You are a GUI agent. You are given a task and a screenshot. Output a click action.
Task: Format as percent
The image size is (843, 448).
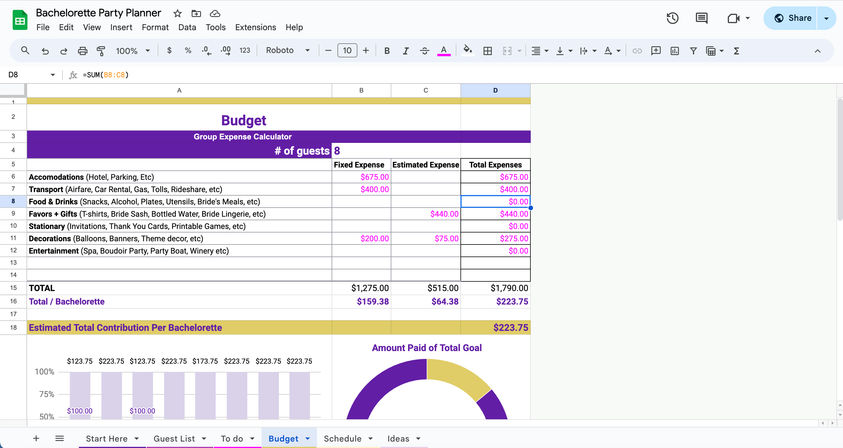[188, 51]
